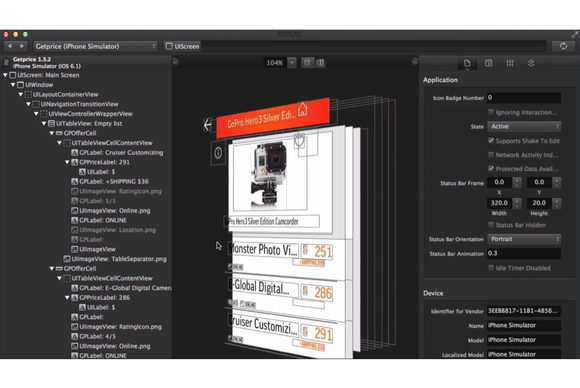
Task: Open the Application inspector tab icon
Action: (x=467, y=63)
